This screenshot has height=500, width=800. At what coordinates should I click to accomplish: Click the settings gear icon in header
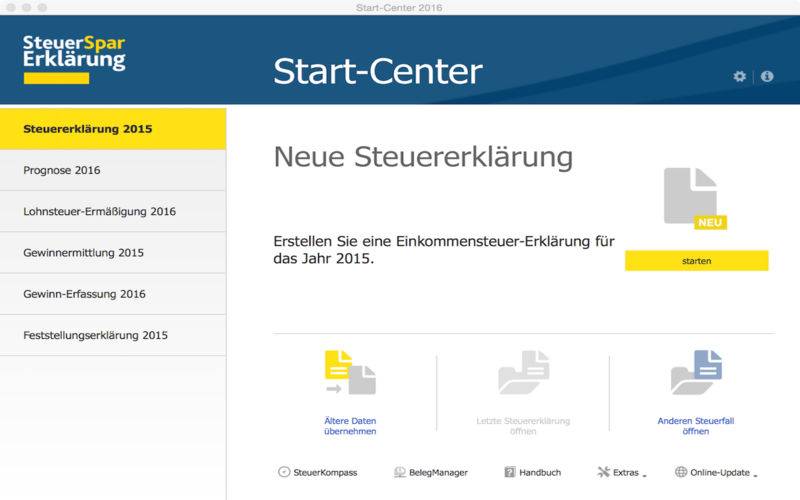click(x=739, y=76)
